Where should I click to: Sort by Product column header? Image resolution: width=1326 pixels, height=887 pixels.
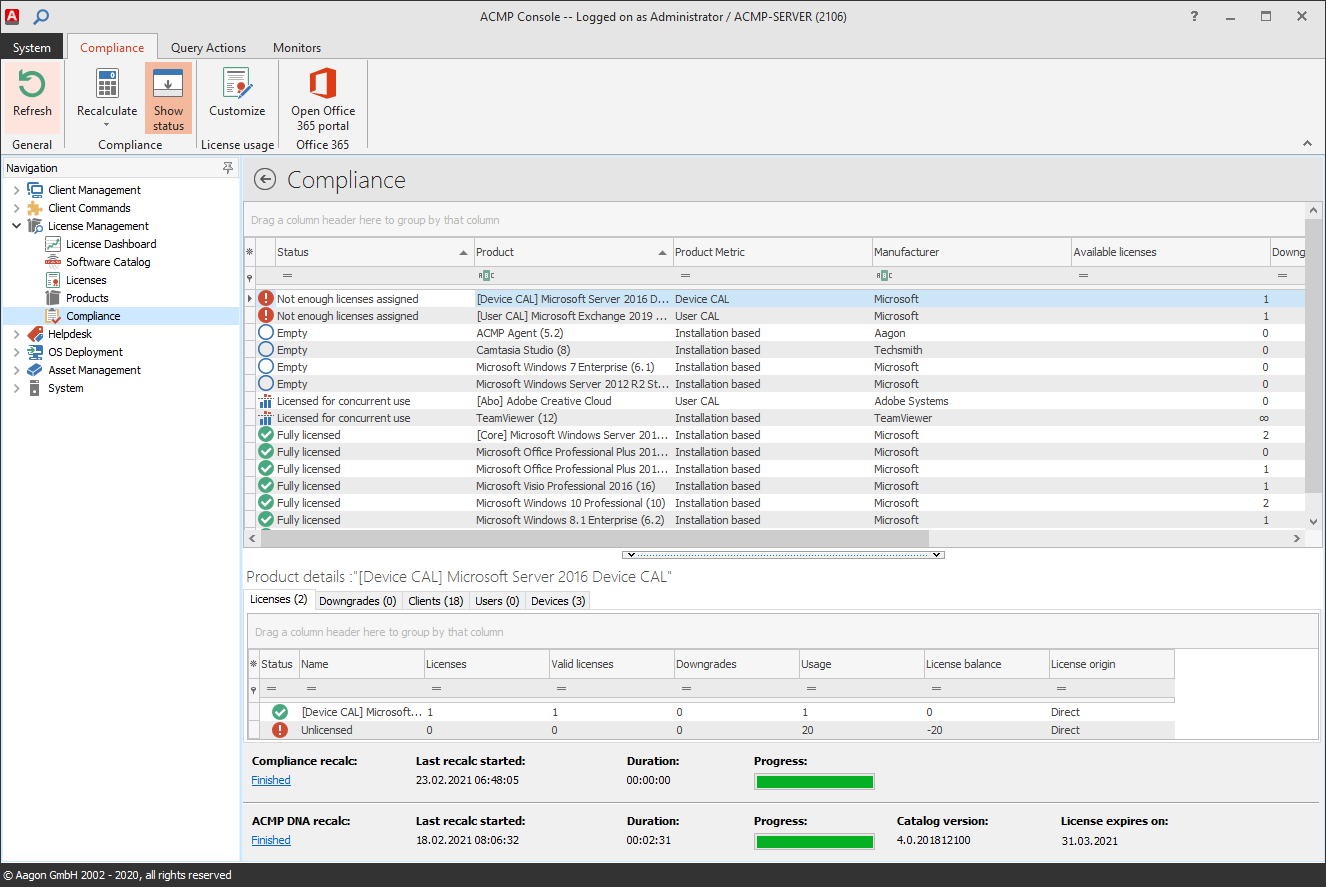(x=572, y=252)
